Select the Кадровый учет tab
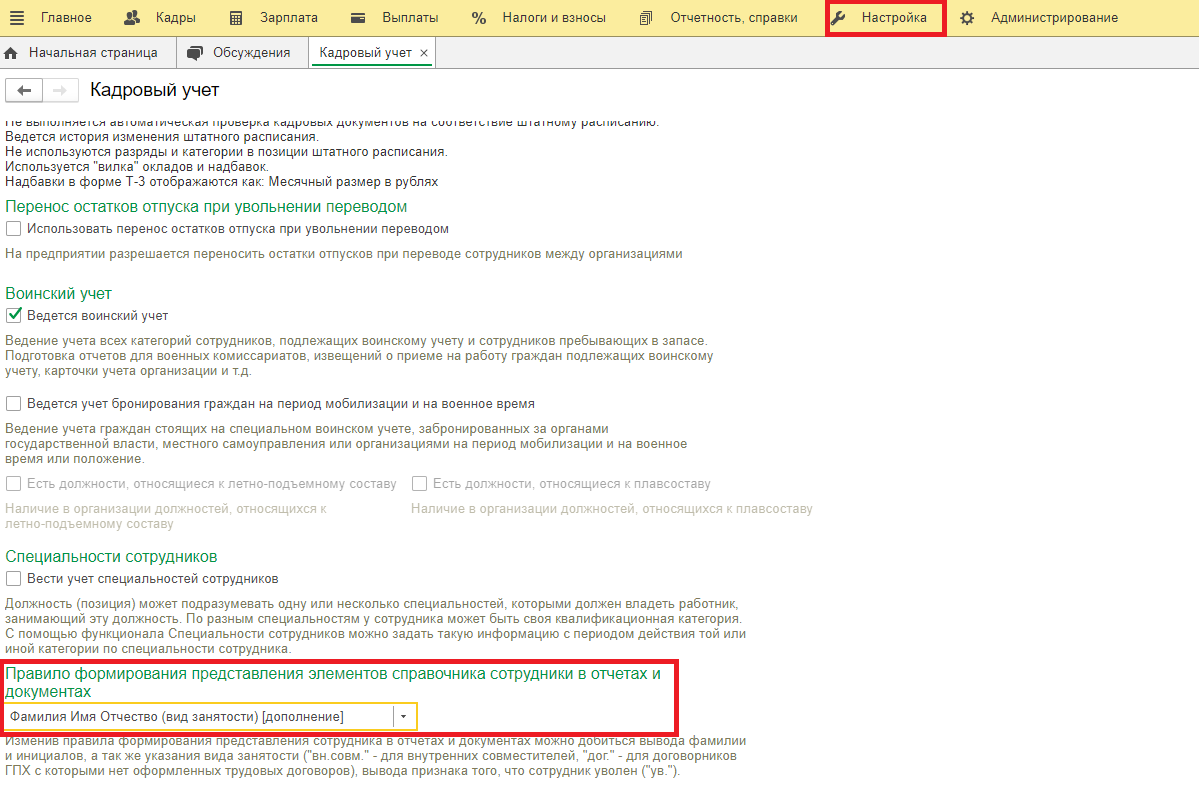The height and width of the screenshot is (785, 1199). pos(366,53)
